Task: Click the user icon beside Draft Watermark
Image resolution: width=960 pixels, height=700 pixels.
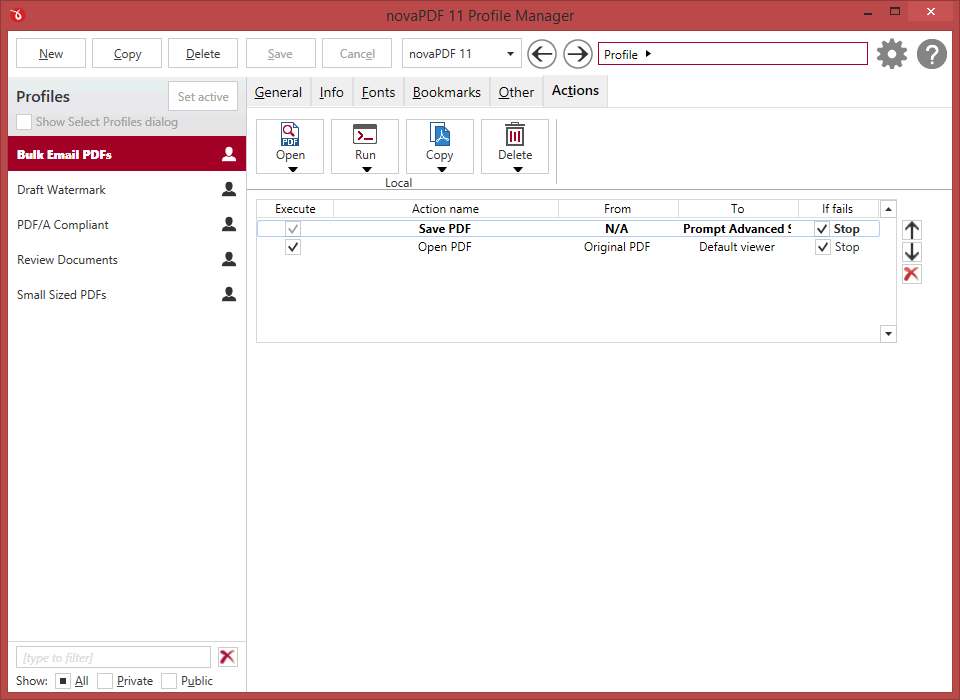Action: click(229, 189)
